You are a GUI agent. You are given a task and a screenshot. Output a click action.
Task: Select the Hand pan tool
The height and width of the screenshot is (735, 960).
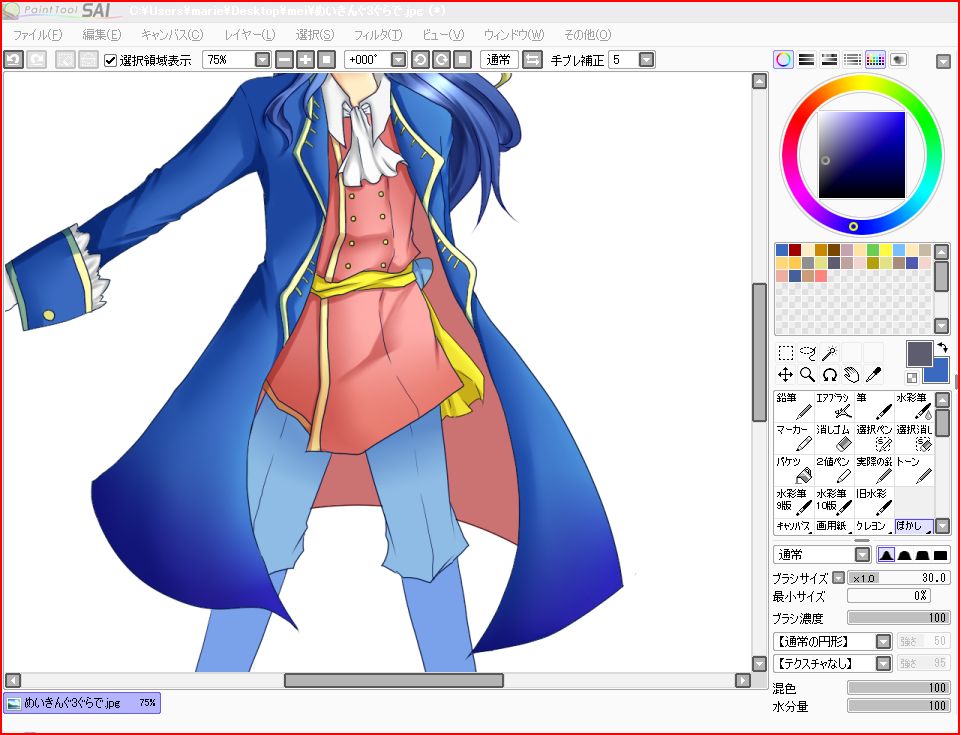tap(852, 374)
